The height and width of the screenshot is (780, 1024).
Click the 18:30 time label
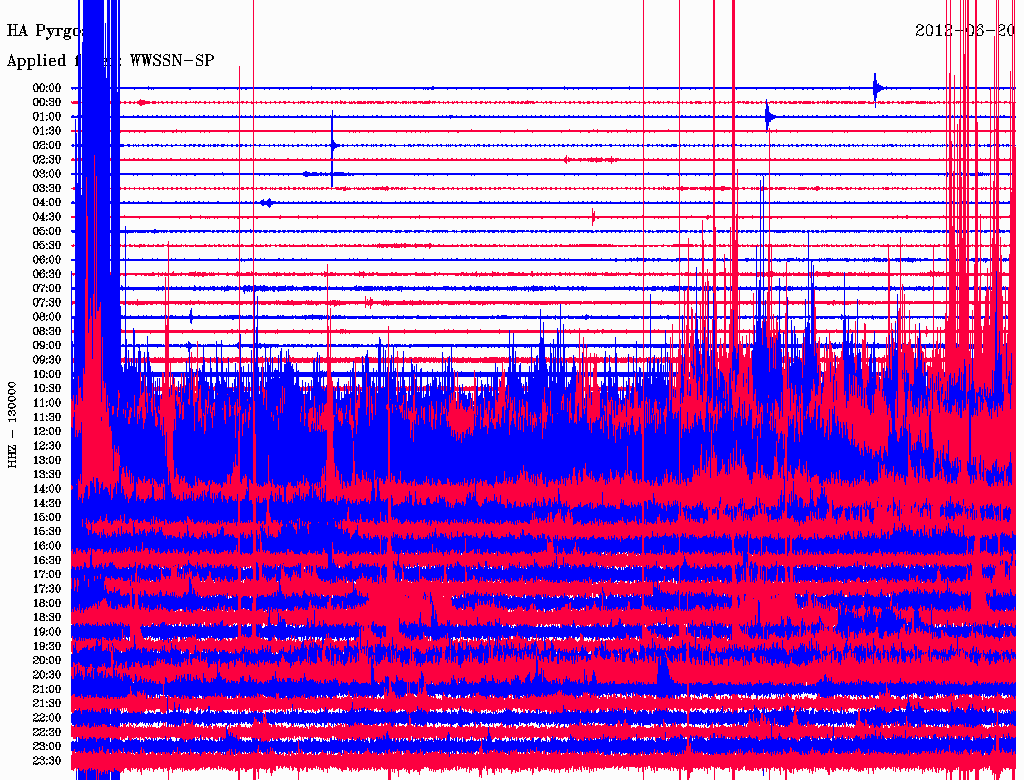click(47, 617)
